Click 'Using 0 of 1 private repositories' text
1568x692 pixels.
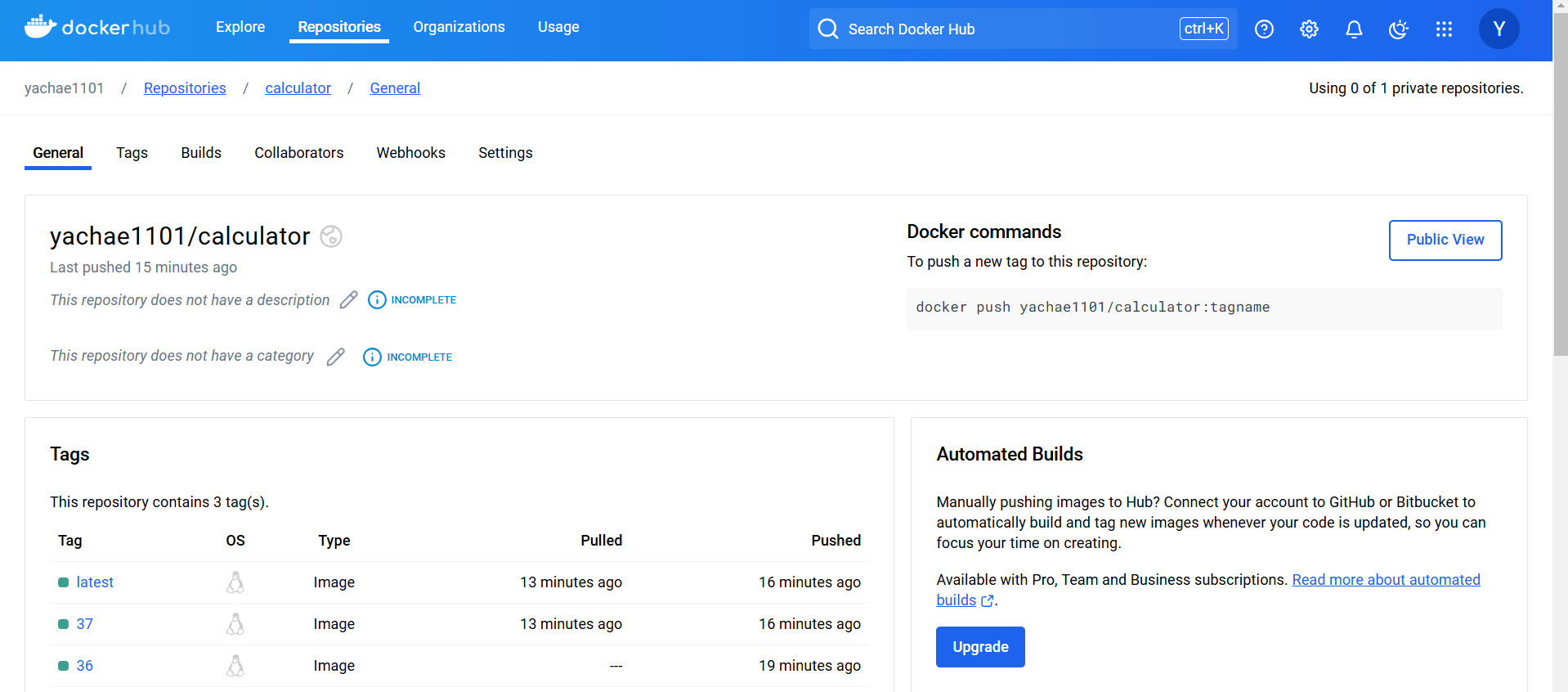[x=1416, y=88]
